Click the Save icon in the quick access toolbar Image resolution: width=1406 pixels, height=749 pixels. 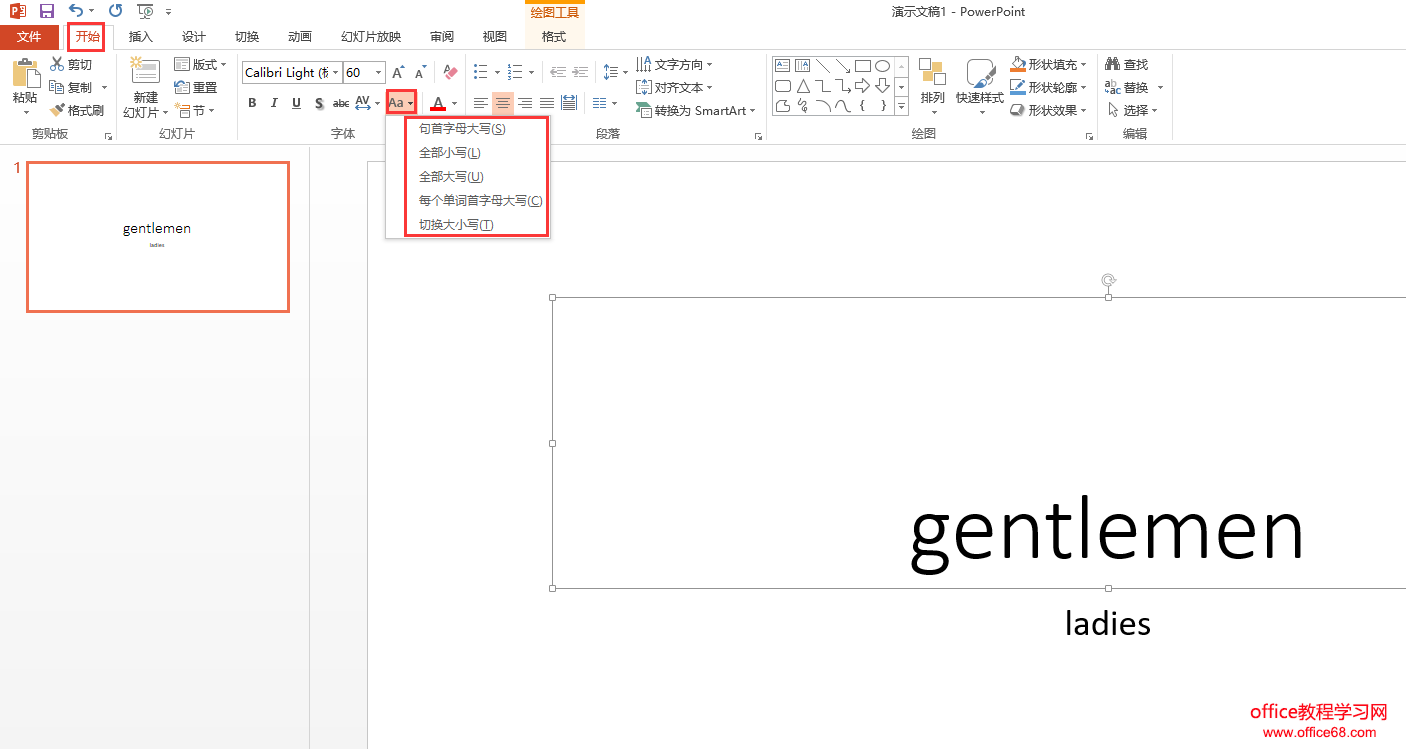46,11
